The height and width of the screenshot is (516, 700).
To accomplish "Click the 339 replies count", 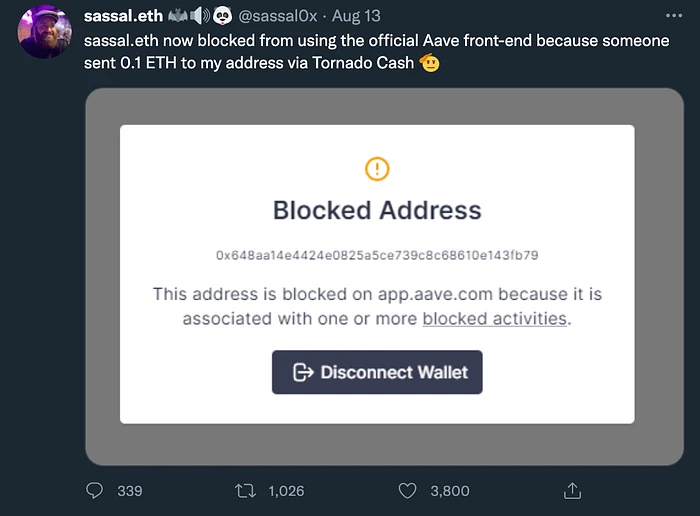I will pos(129,491).
